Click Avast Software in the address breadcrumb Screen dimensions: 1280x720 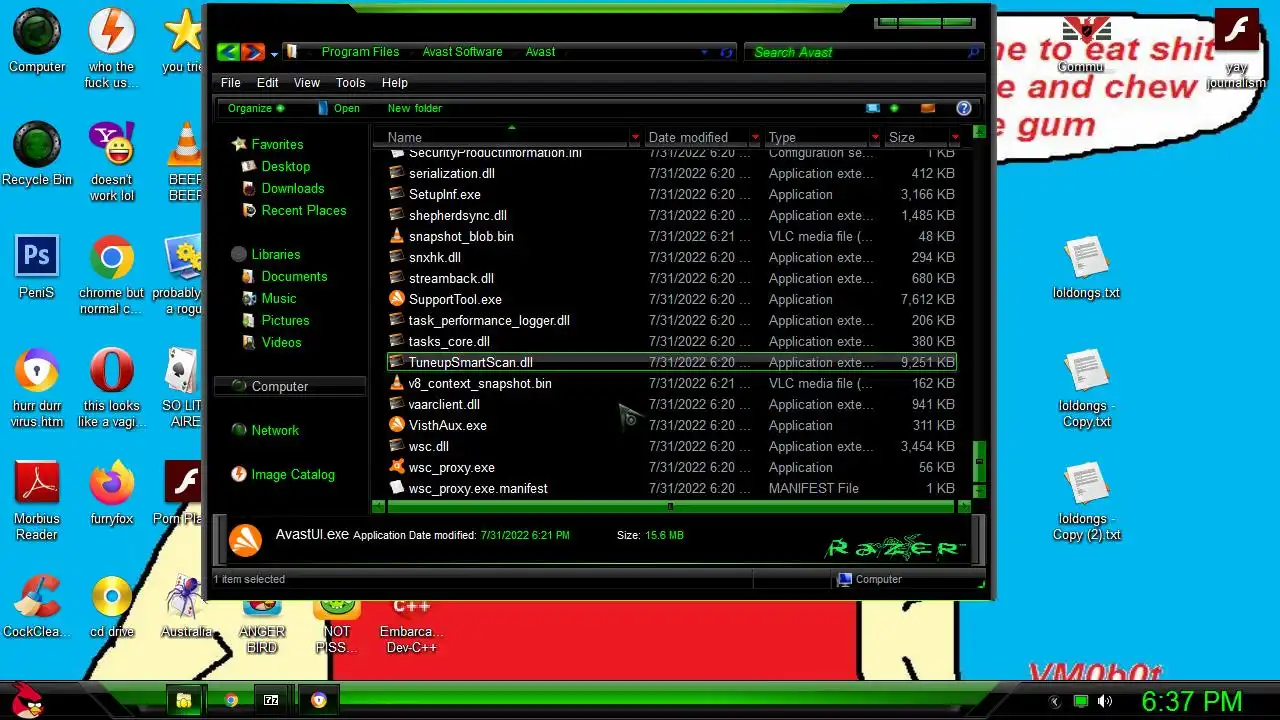coord(462,52)
